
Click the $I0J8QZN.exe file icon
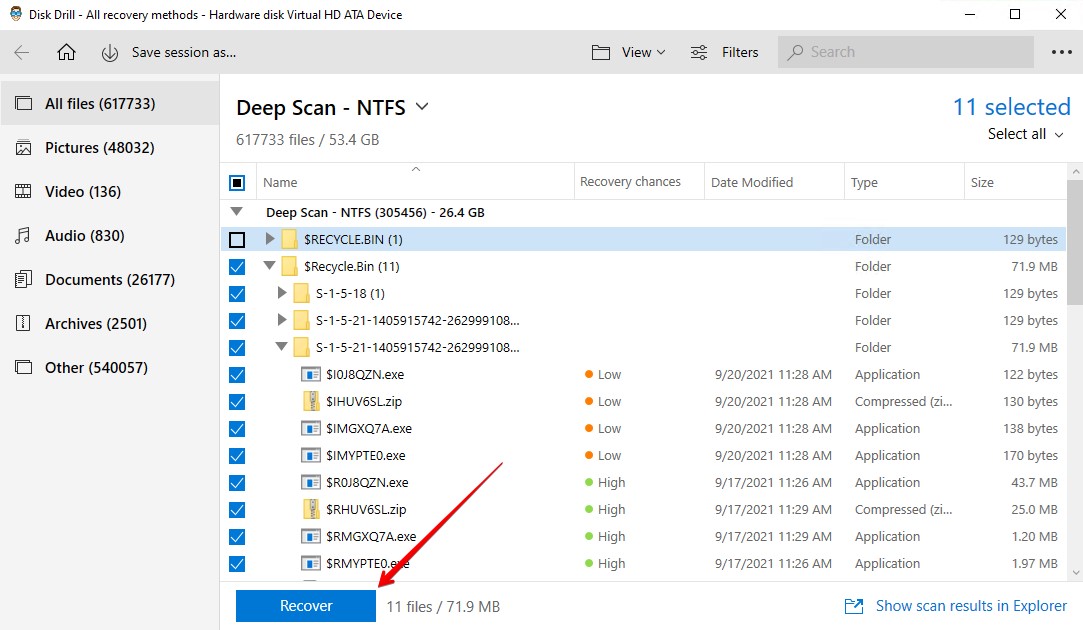click(x=311, y=374)
